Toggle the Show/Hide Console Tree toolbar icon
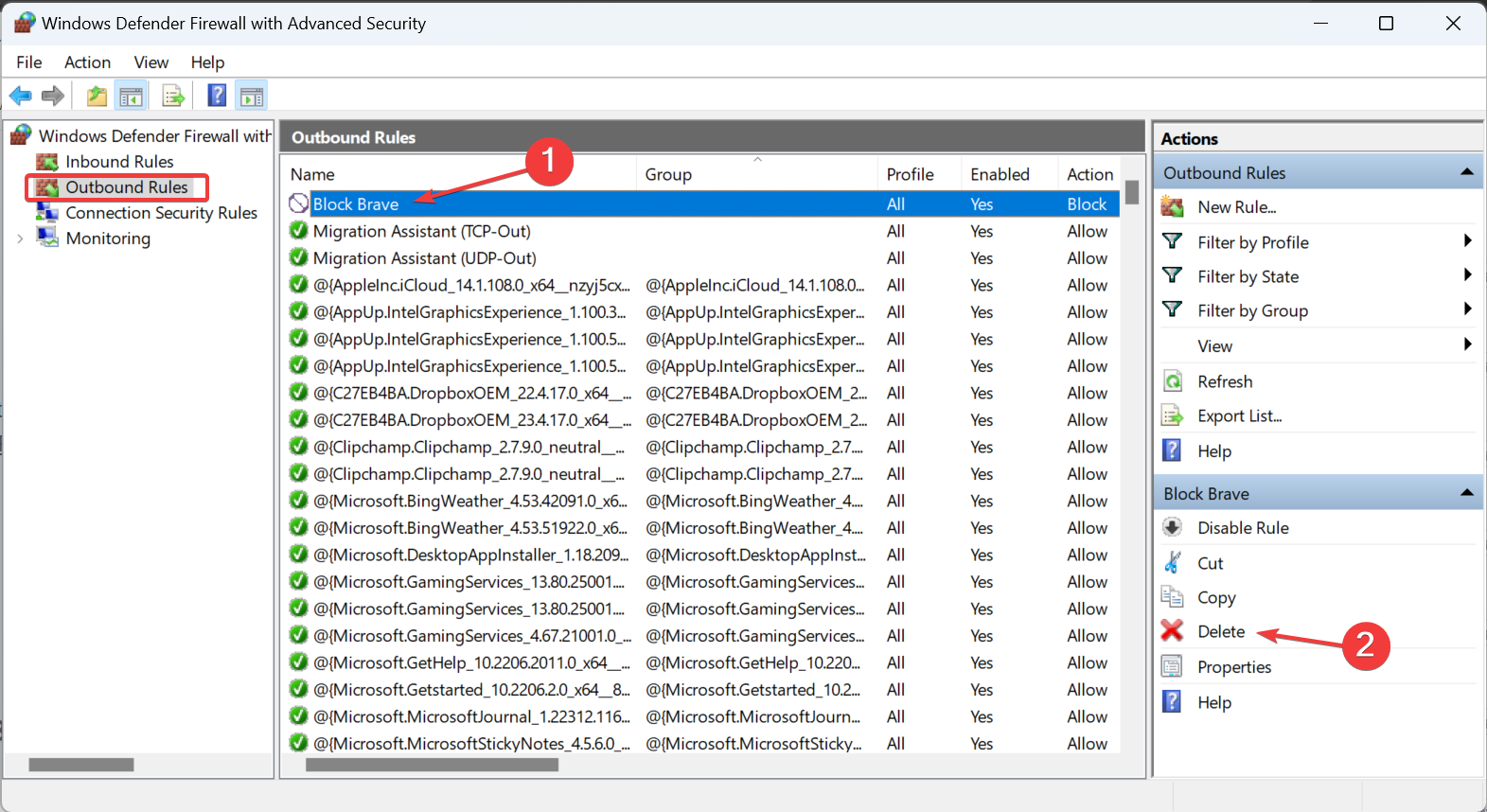 click(131, 96)
